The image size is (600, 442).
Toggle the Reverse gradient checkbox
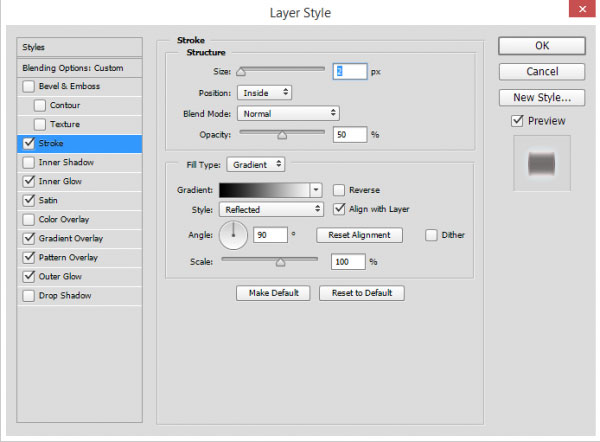[x=340, y=189]
